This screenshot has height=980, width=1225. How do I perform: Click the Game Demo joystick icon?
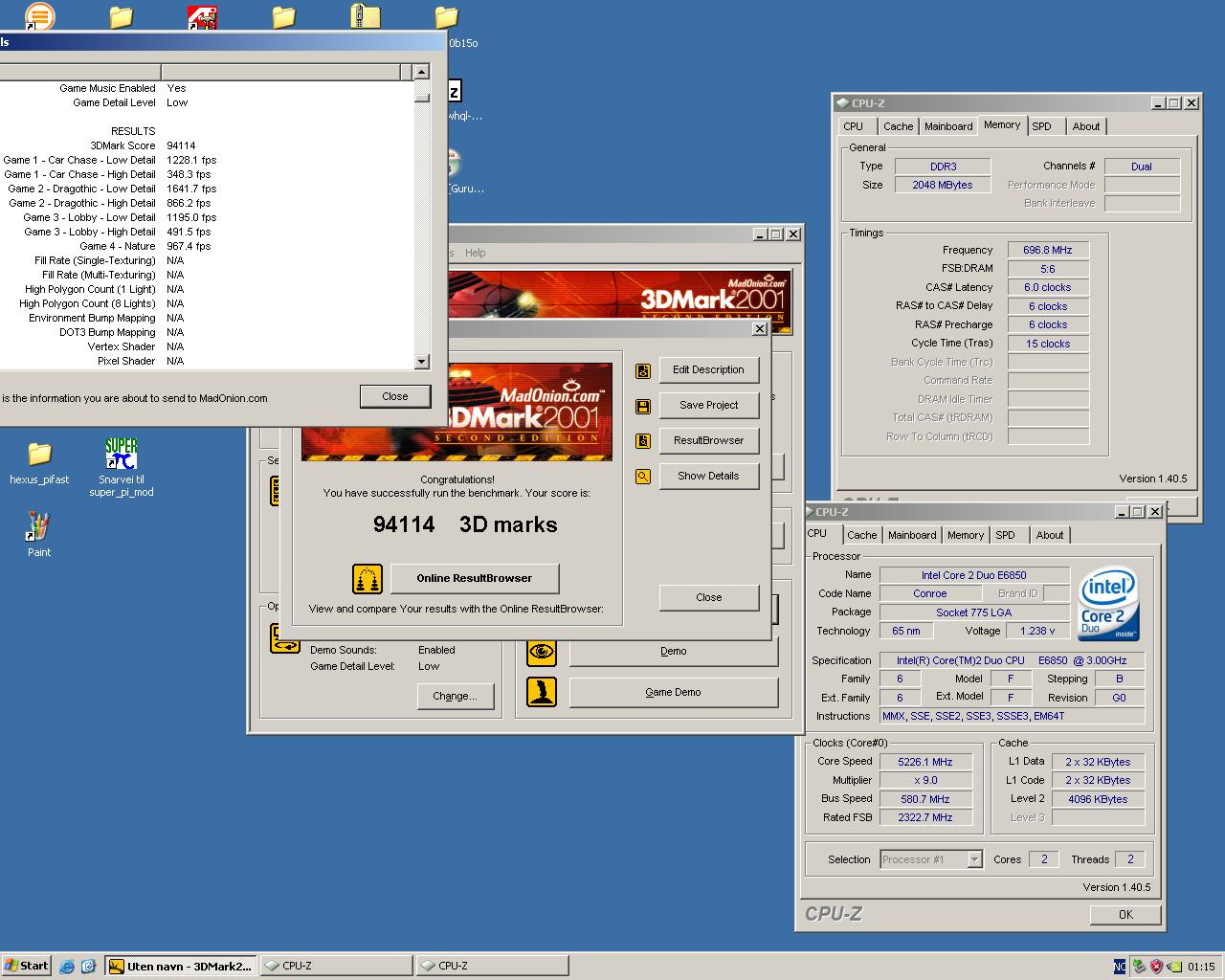click(542, 692)
